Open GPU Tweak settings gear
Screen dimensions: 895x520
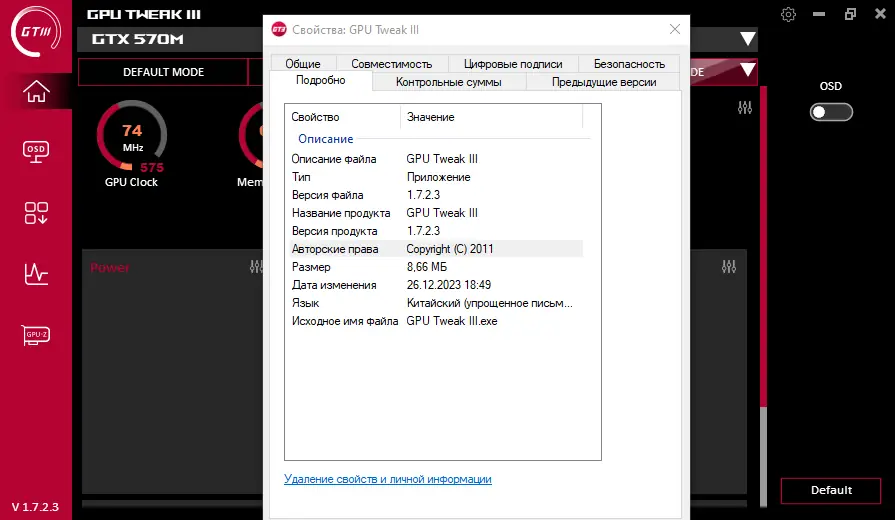[788, 14]
